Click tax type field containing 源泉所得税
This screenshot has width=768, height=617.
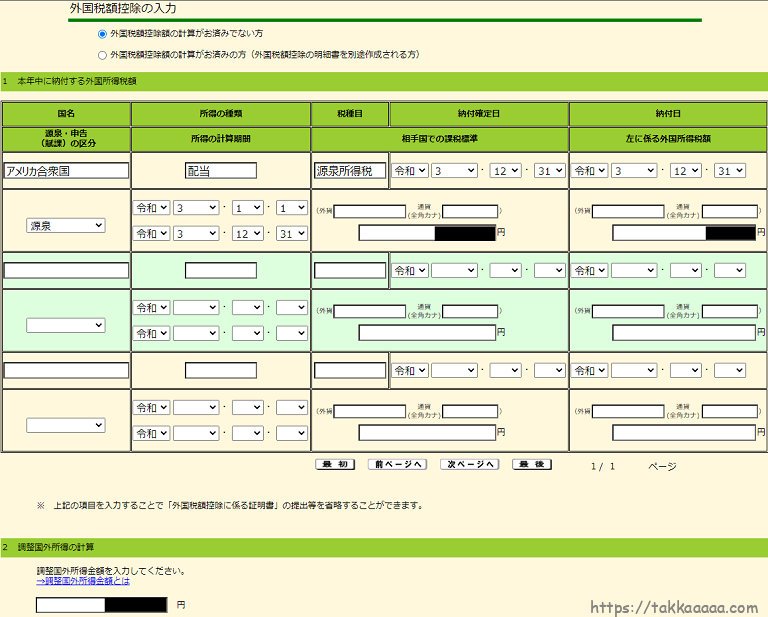350,170
